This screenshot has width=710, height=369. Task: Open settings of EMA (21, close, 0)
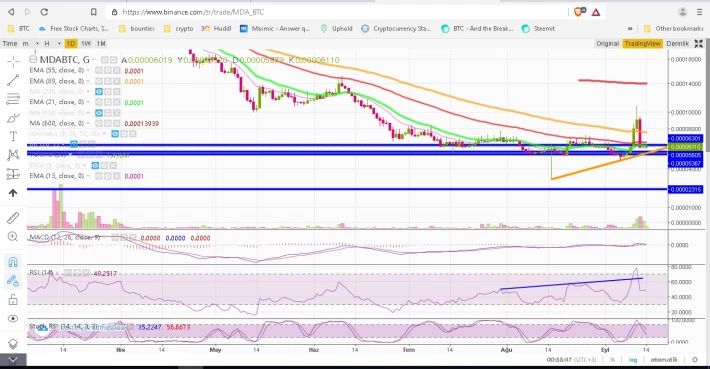[107, 102]
